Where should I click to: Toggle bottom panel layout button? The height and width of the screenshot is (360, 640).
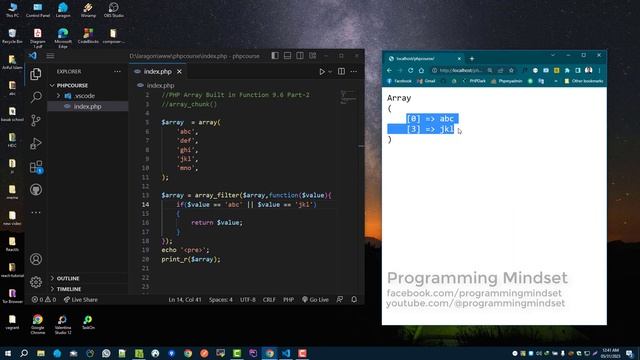(287, 56)
